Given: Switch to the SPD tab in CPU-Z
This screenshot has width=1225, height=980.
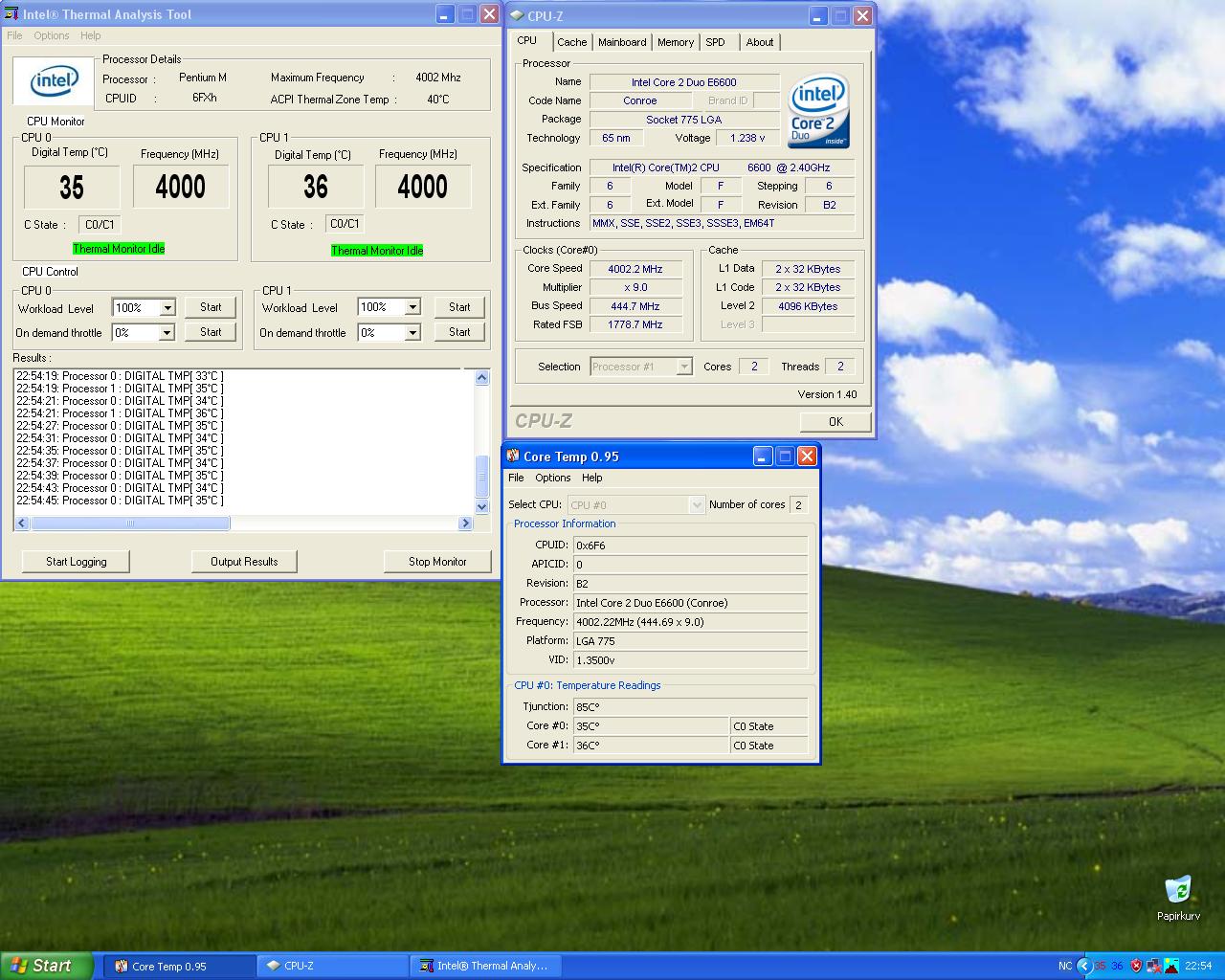Looking at the screenshot, I should [716, 42].
